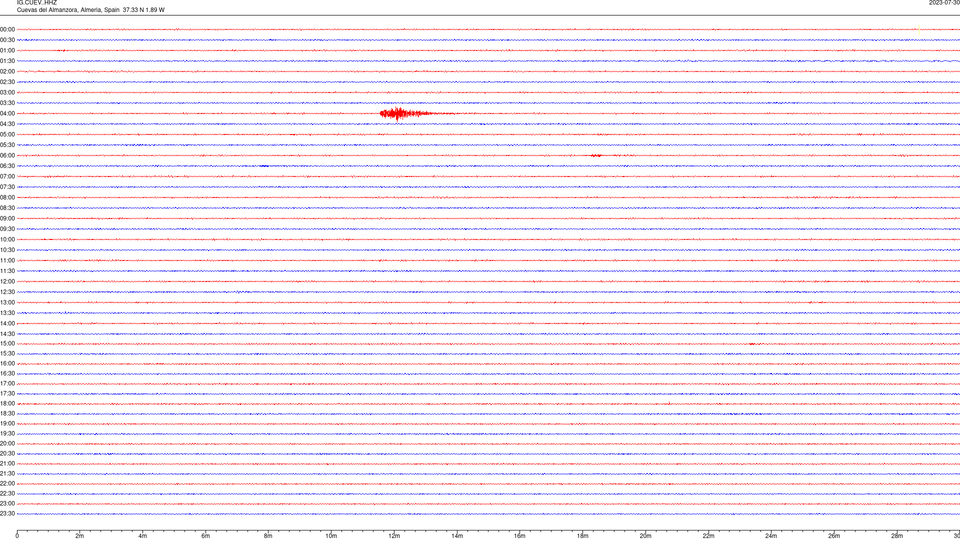The height and width of the screenshot is (540, 960).
Task: Click the 08:00 time label
Action: 7,198
